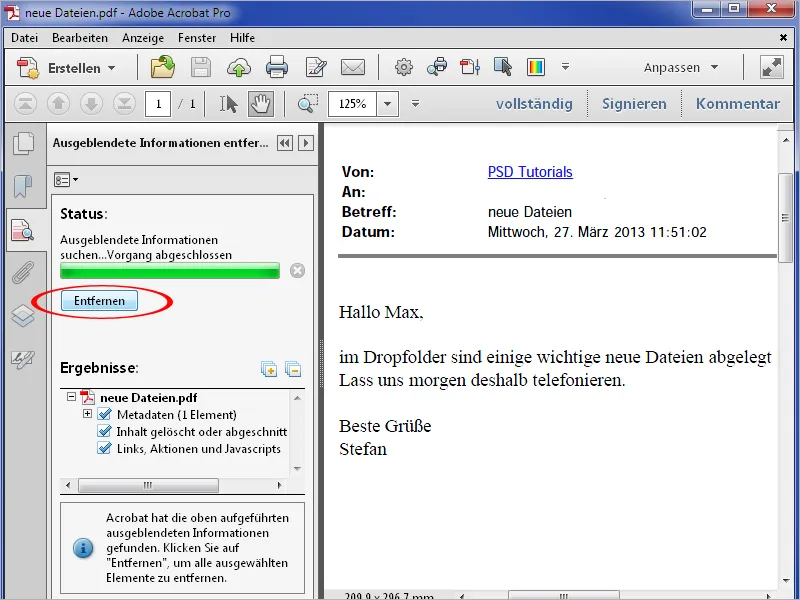Collapse the navigation pane double arrow
Image resolution: width=800 pixels, height=600 pixels.
point(285,143)
